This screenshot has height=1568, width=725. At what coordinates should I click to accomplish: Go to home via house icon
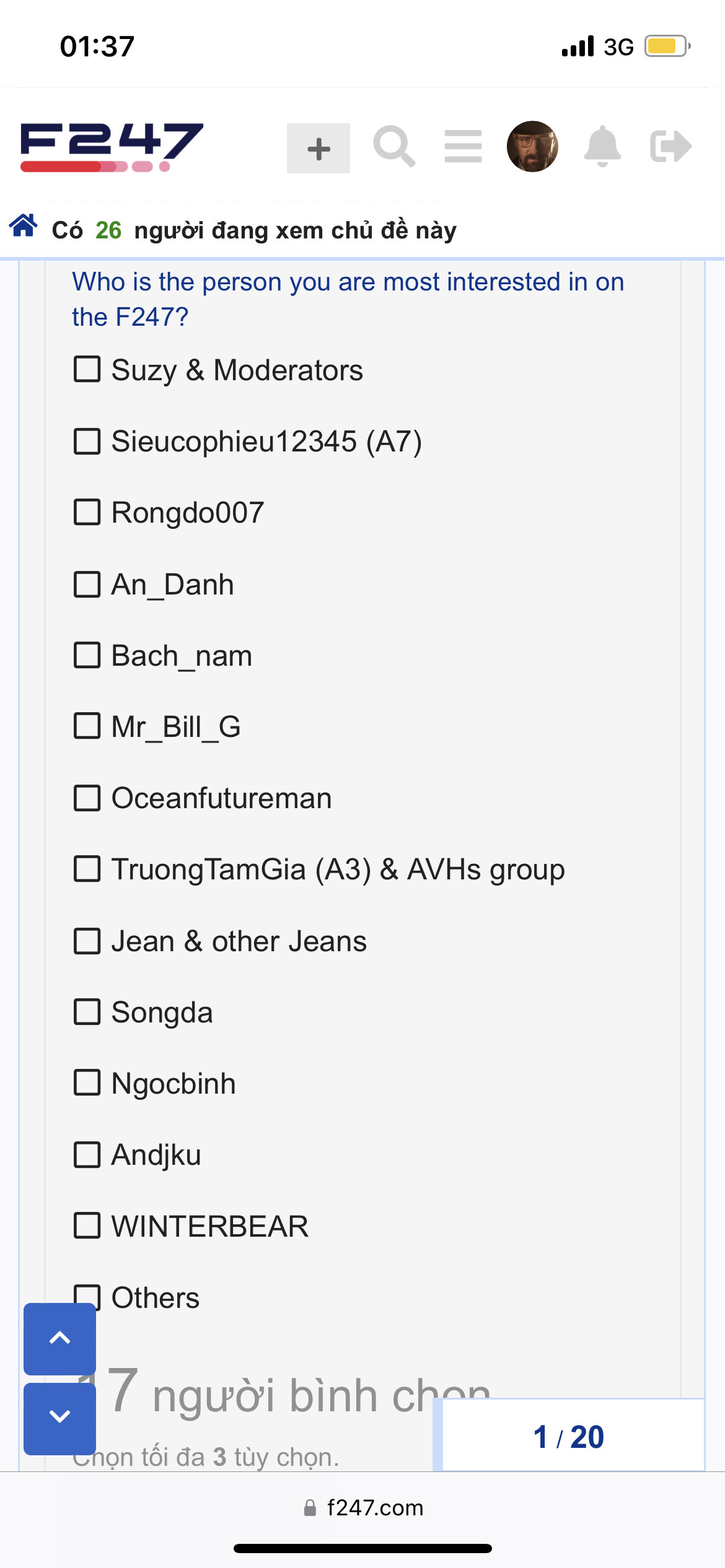point(24,226)
